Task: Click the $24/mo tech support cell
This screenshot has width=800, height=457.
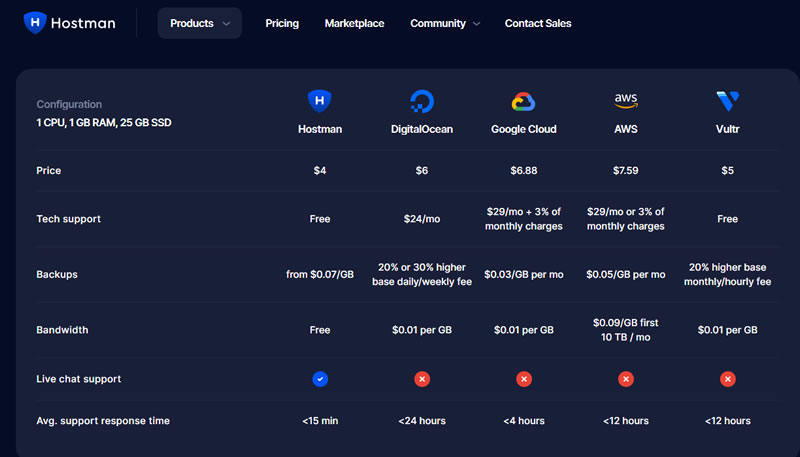Action: [422, 219]
